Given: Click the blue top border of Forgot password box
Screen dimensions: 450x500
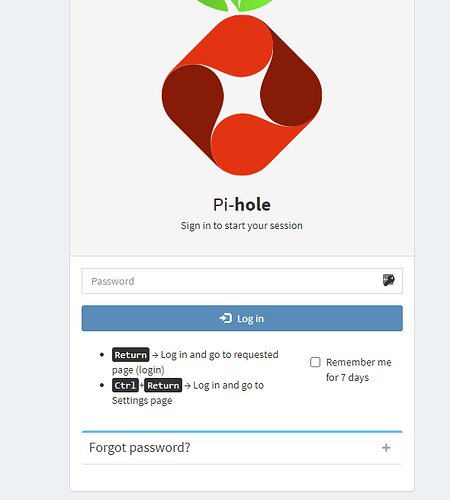Looking at the screenshot, I should pos(242,432).
